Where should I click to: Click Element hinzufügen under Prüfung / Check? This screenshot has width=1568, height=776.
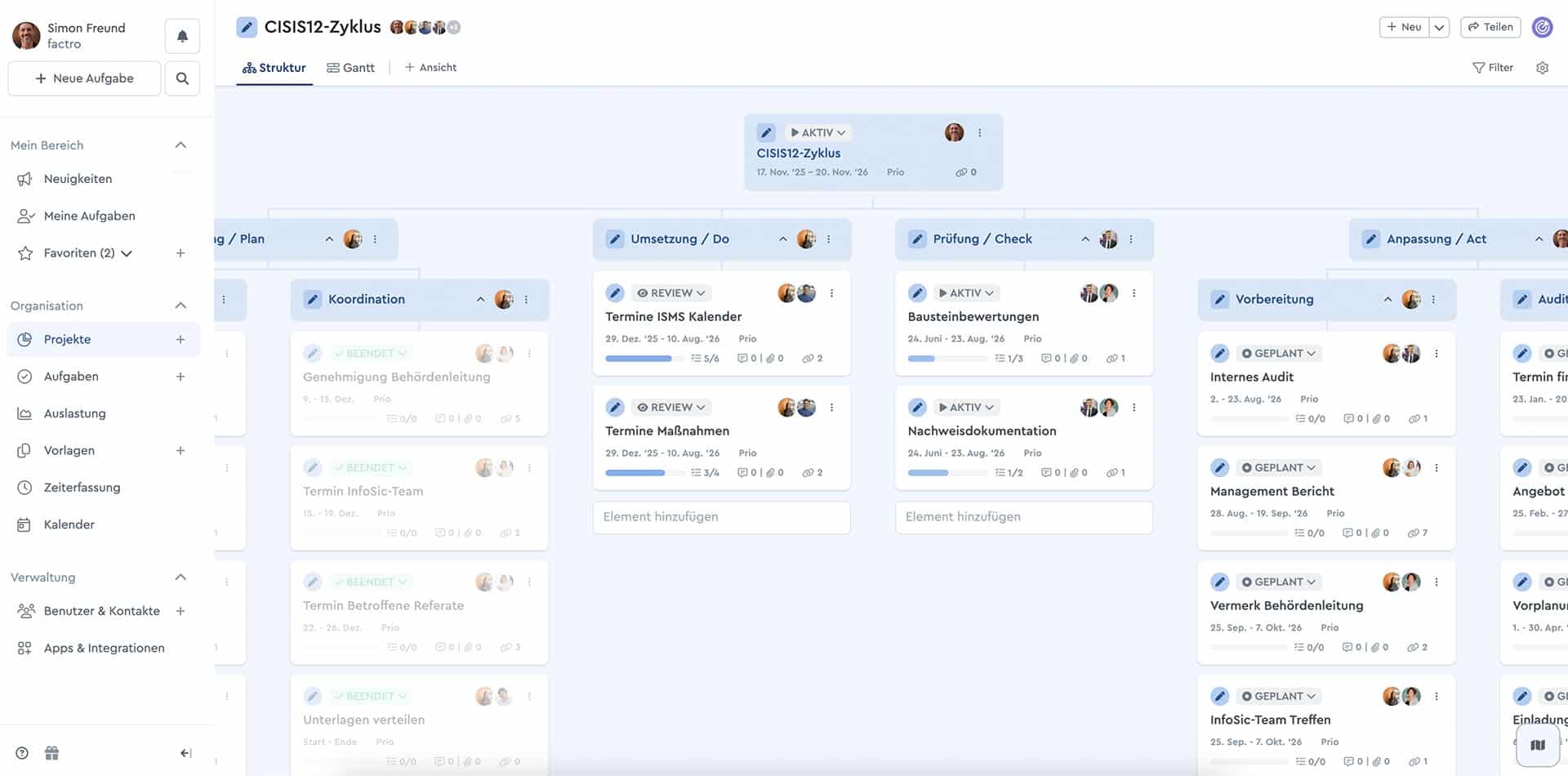1023,517
